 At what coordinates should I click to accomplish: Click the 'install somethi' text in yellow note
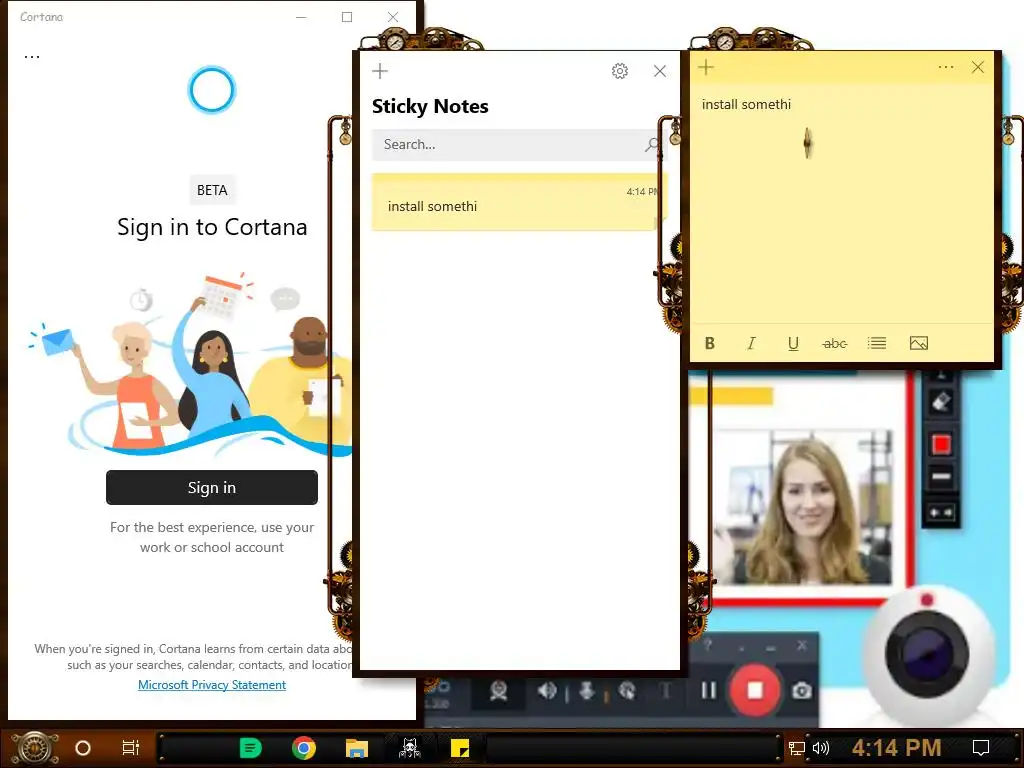(746, 104)
